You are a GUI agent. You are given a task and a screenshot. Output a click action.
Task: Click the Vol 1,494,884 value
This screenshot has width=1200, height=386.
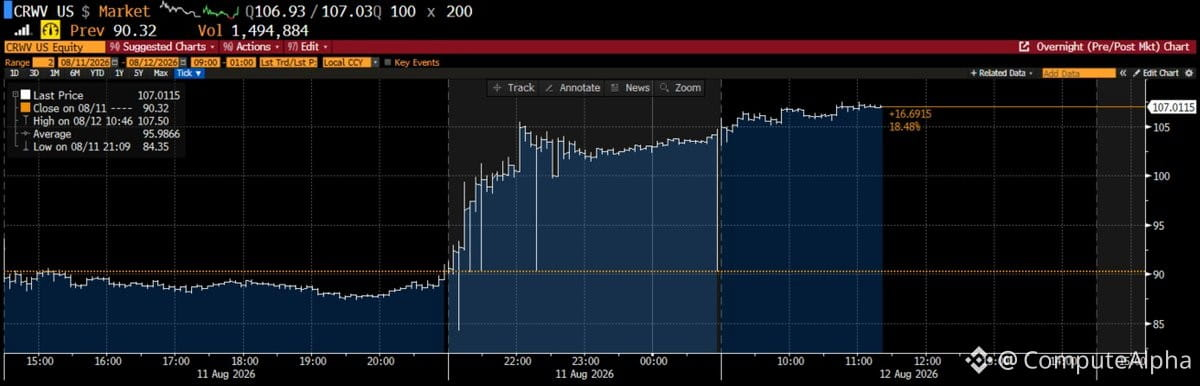click(x=253, y=31)
